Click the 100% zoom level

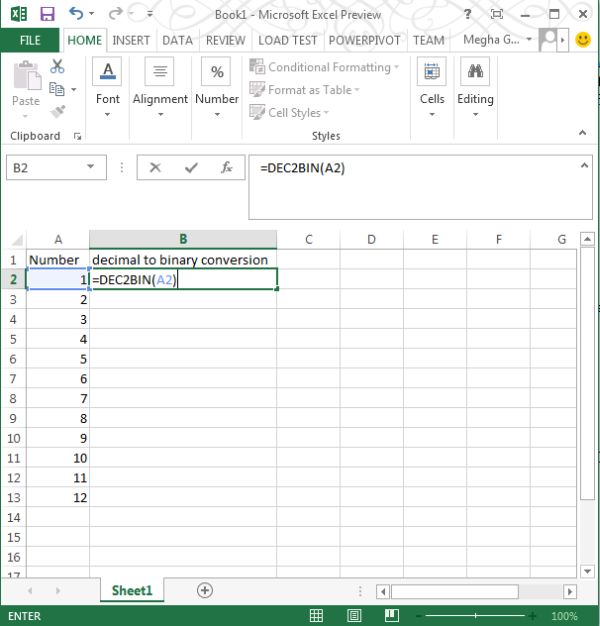click(x=564, y=616)
